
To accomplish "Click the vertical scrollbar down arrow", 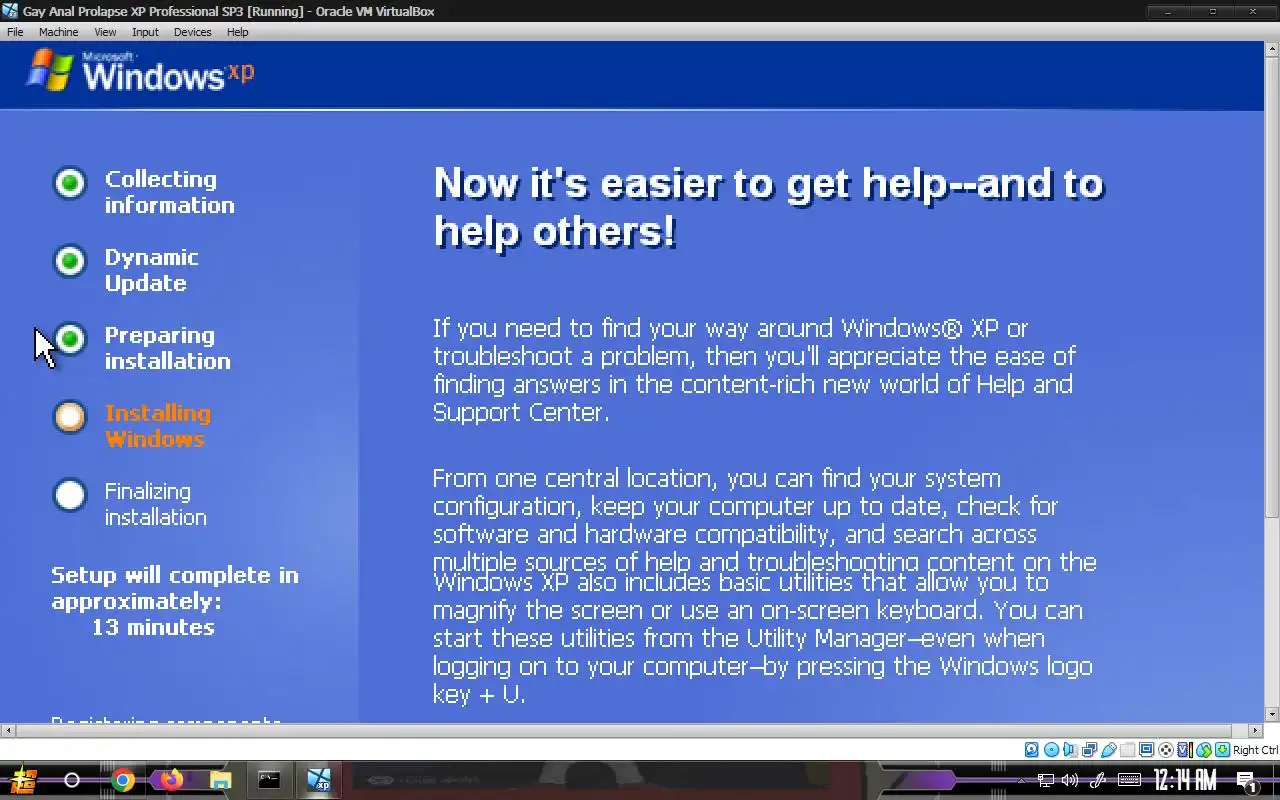I will (1273, 715).
